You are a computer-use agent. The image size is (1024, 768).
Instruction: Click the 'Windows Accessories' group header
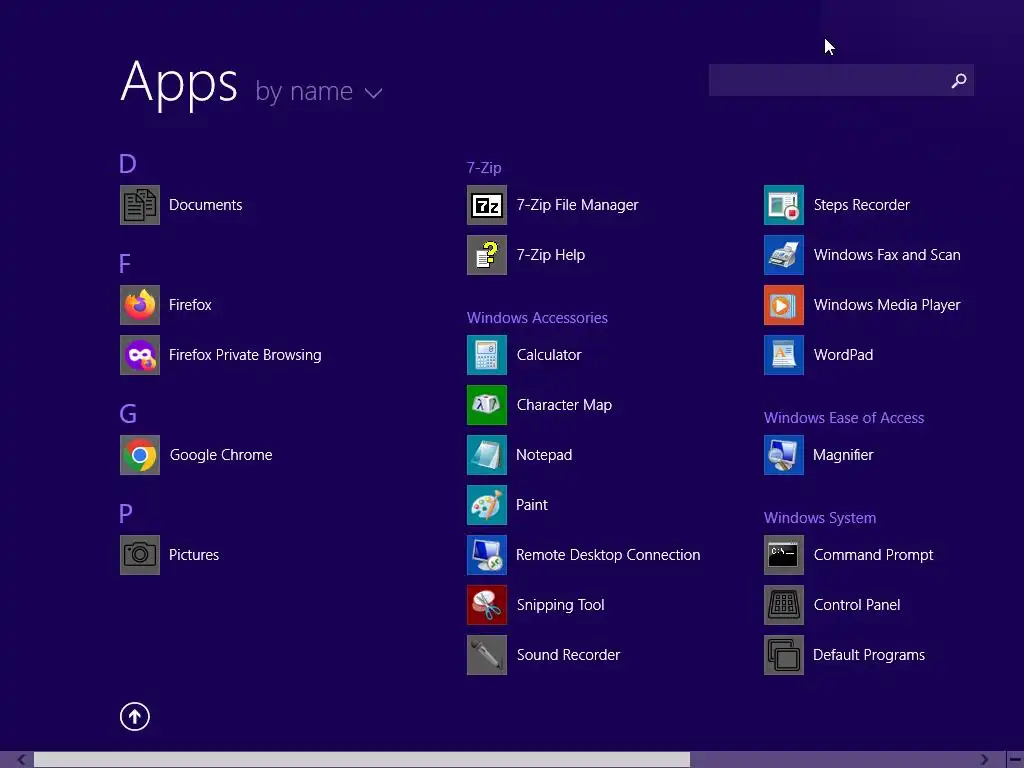coord(537,318)
